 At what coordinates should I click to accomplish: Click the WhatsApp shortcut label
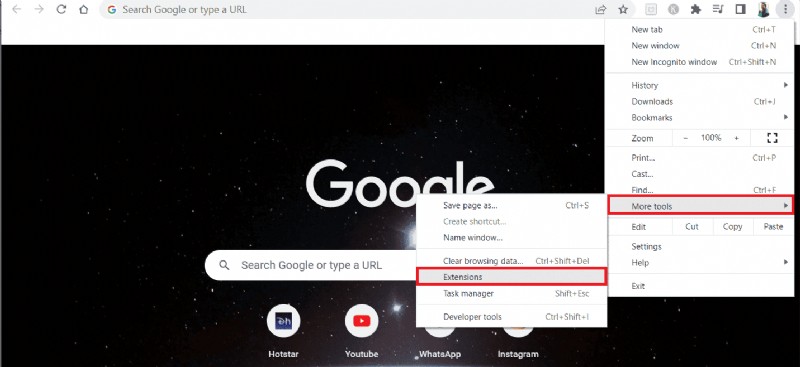pos(440,354)
